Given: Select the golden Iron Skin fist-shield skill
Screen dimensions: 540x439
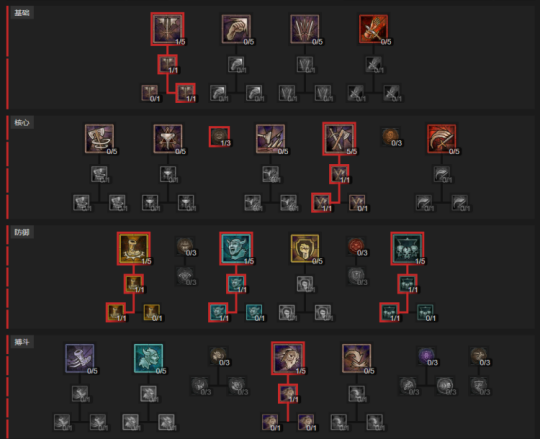Looking at the screenshot, I should pyautogui.click(x=305, y=248).
